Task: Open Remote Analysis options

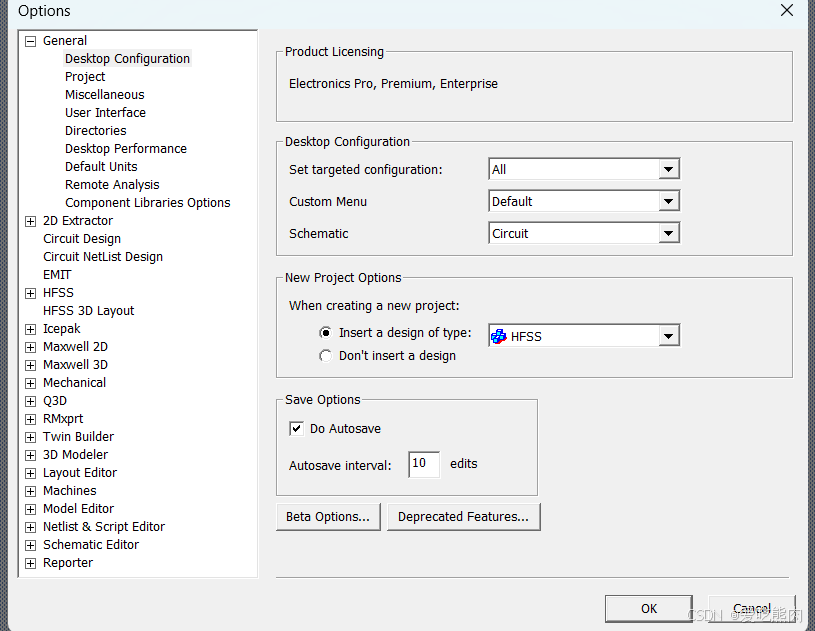Action: coord(112,185)
